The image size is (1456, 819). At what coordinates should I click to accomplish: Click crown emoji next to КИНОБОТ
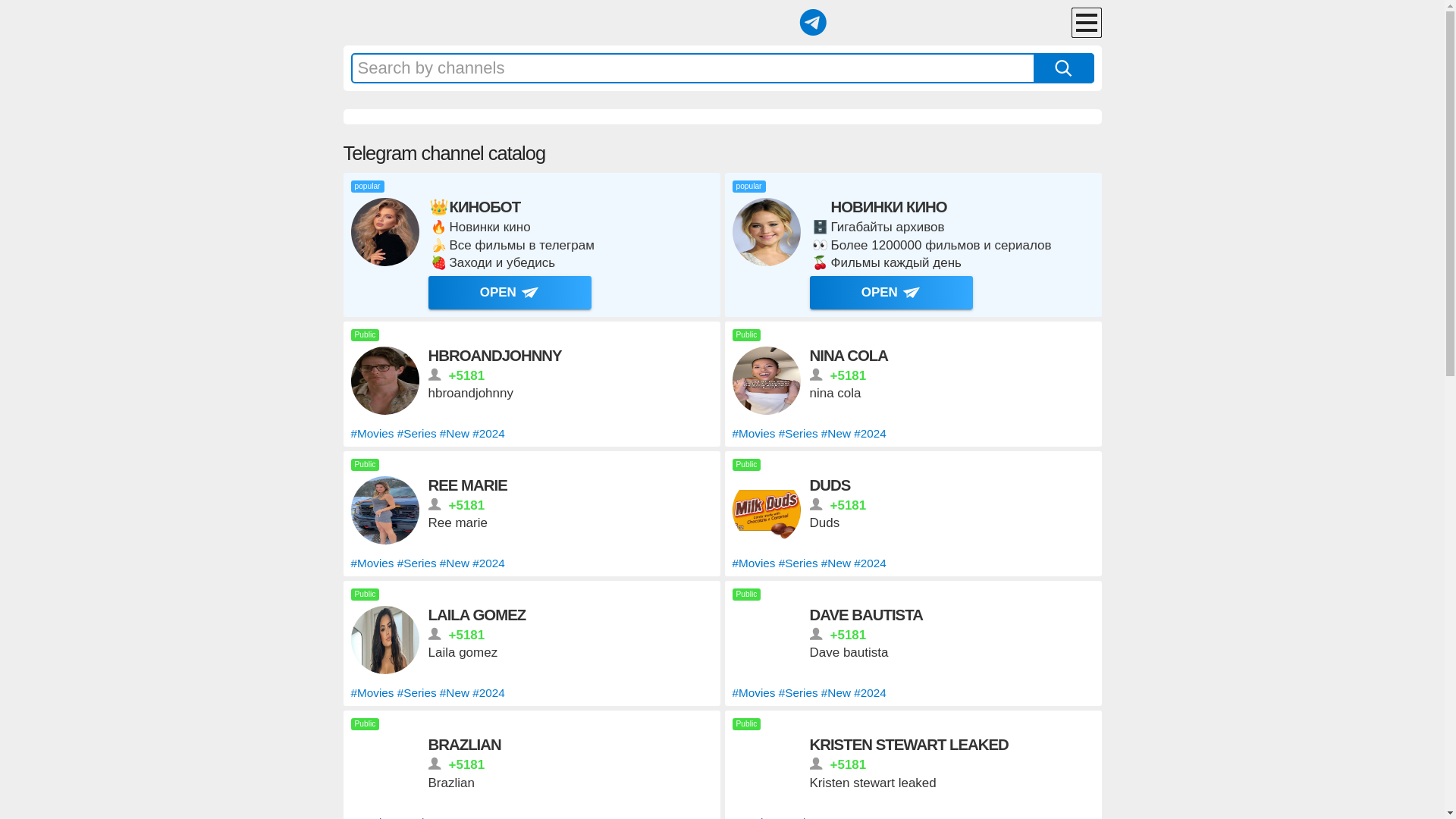[438, 206]
